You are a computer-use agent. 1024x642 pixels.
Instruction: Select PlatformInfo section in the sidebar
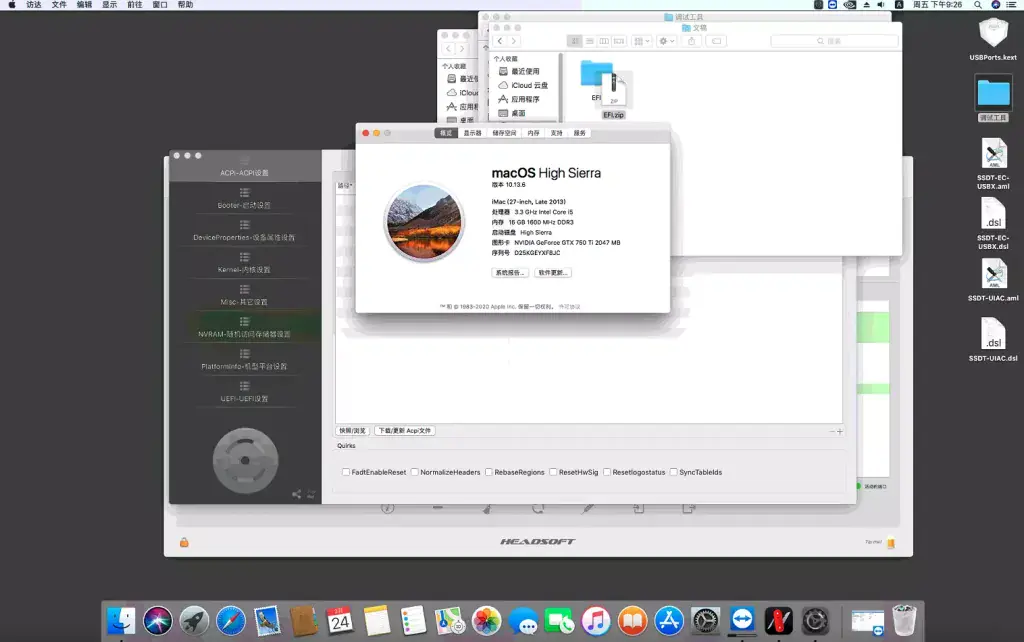click(244, 360)
